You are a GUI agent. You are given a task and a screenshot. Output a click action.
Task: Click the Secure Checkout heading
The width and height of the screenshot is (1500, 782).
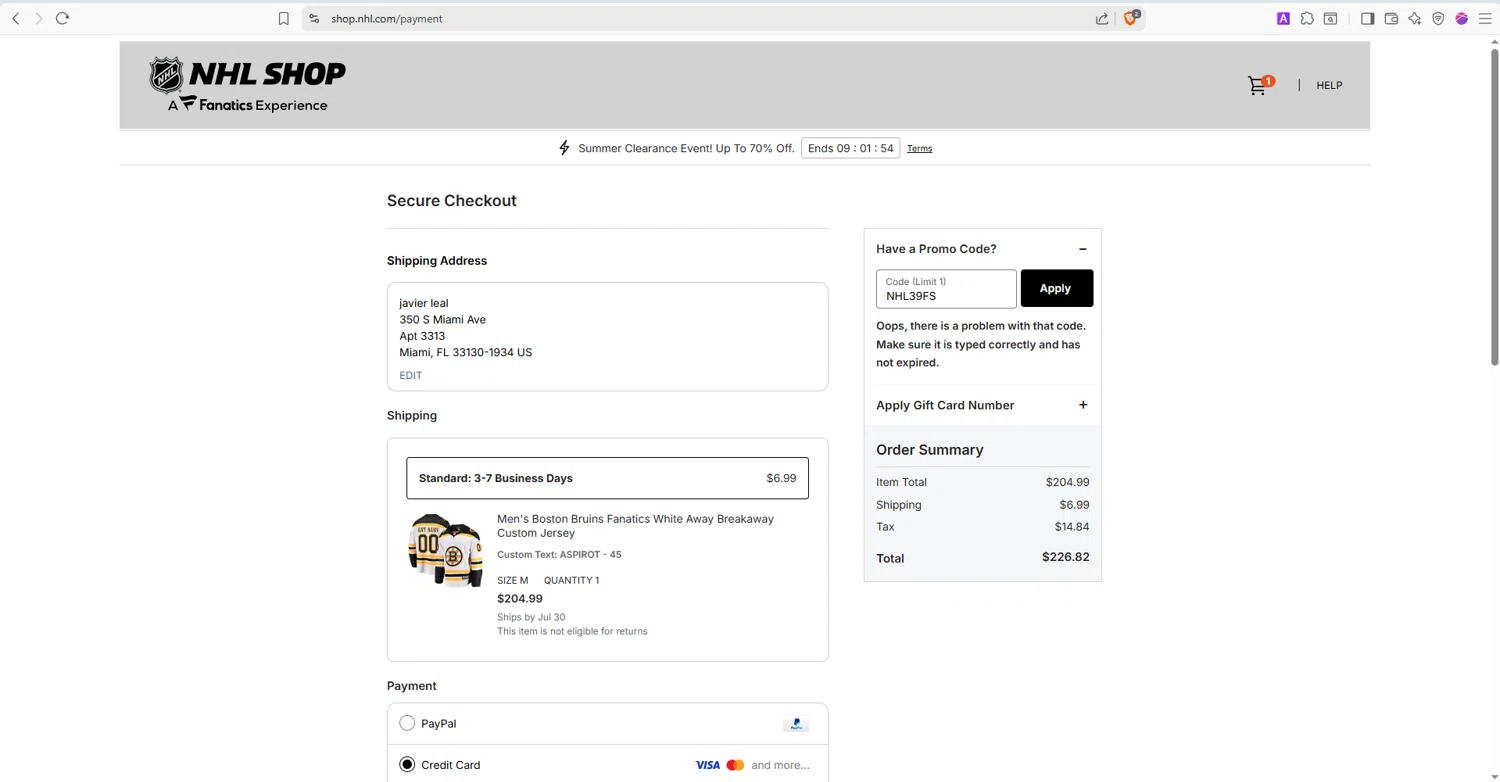pyautogui.click(x=452, y=201)
